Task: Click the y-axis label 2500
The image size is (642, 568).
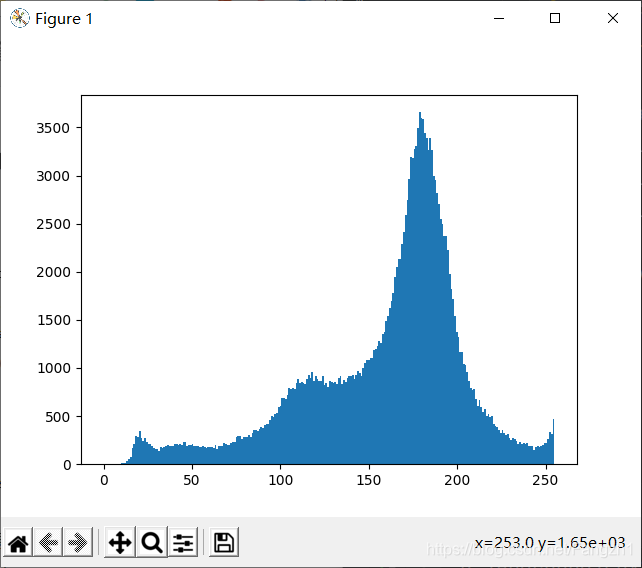Action: coord(53,224)
